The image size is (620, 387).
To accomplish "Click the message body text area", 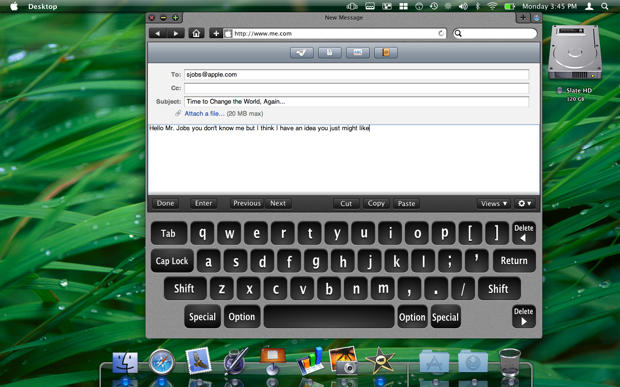I will (x=344, y=159).
